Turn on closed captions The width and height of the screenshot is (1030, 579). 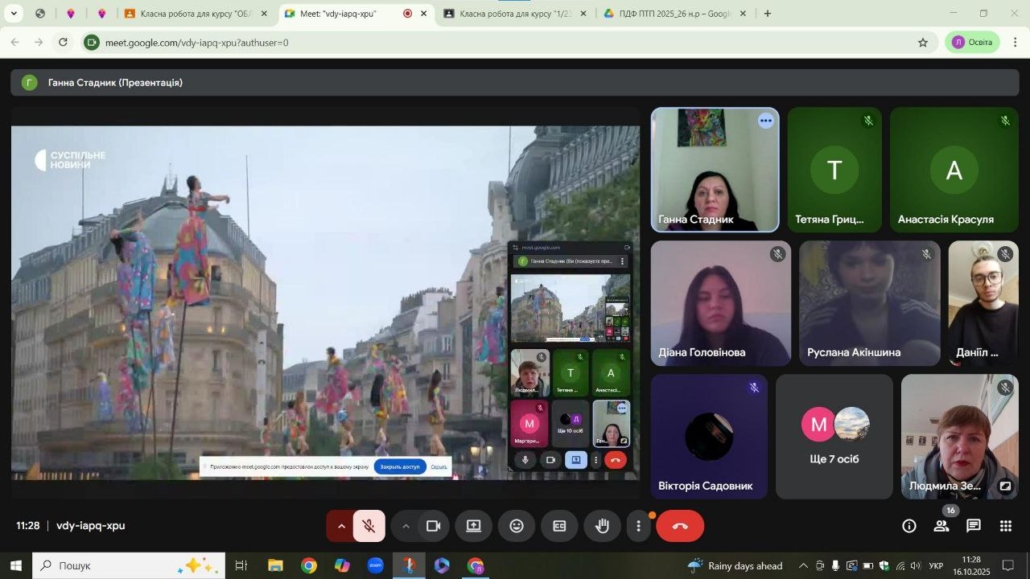559,526
